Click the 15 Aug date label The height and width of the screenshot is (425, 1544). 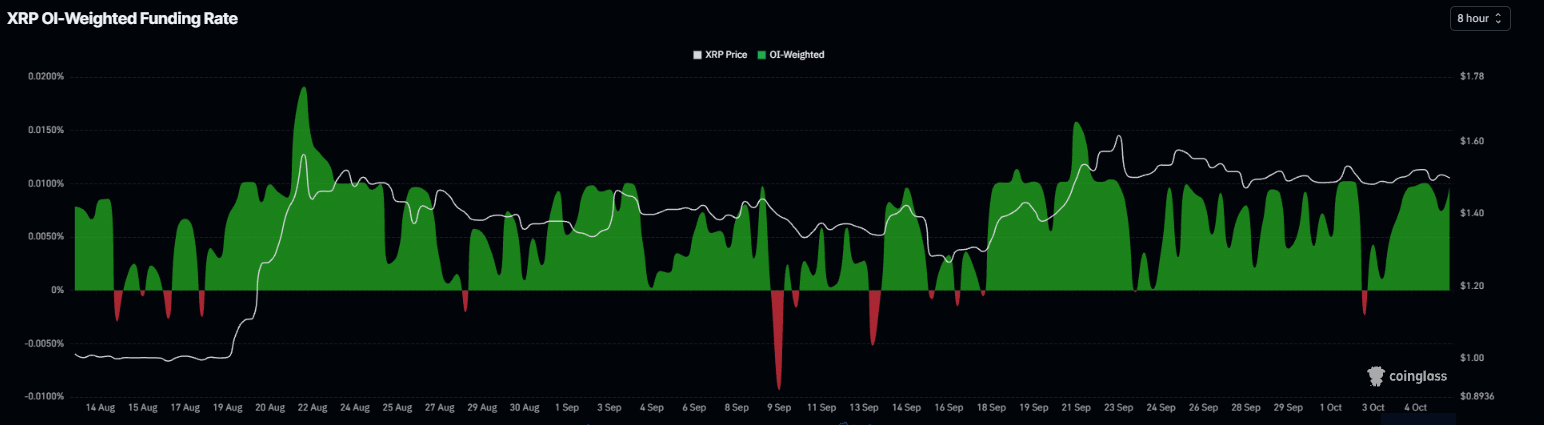(142, 408)
